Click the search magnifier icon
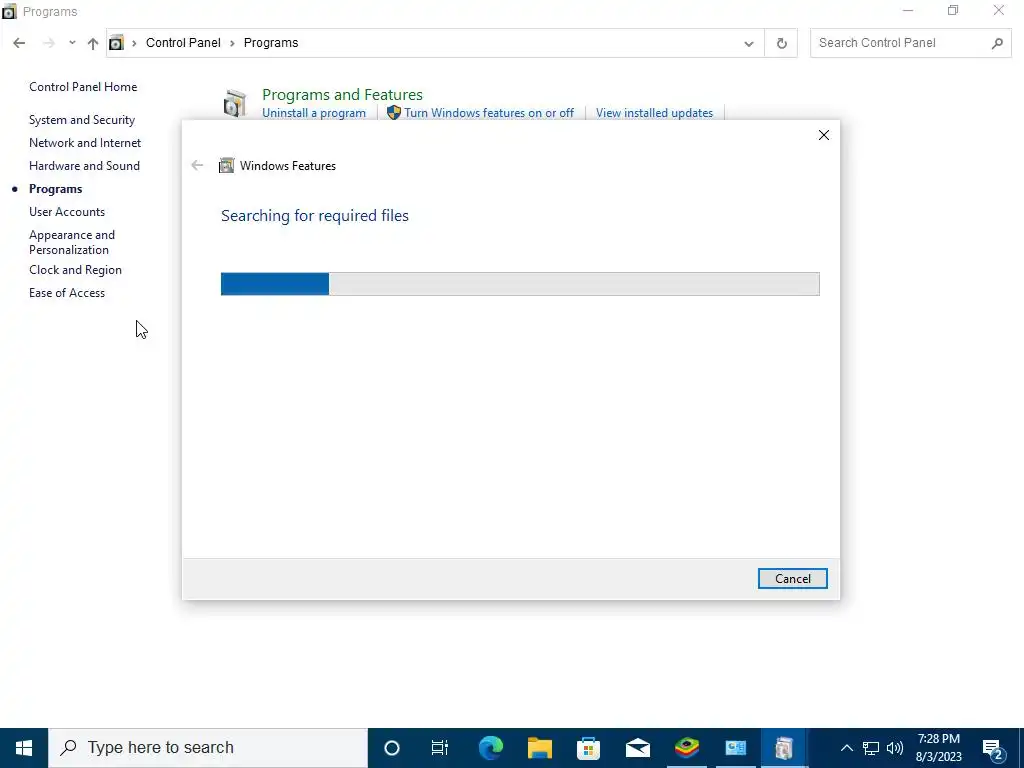1024x768 pixels. point(997,44)
